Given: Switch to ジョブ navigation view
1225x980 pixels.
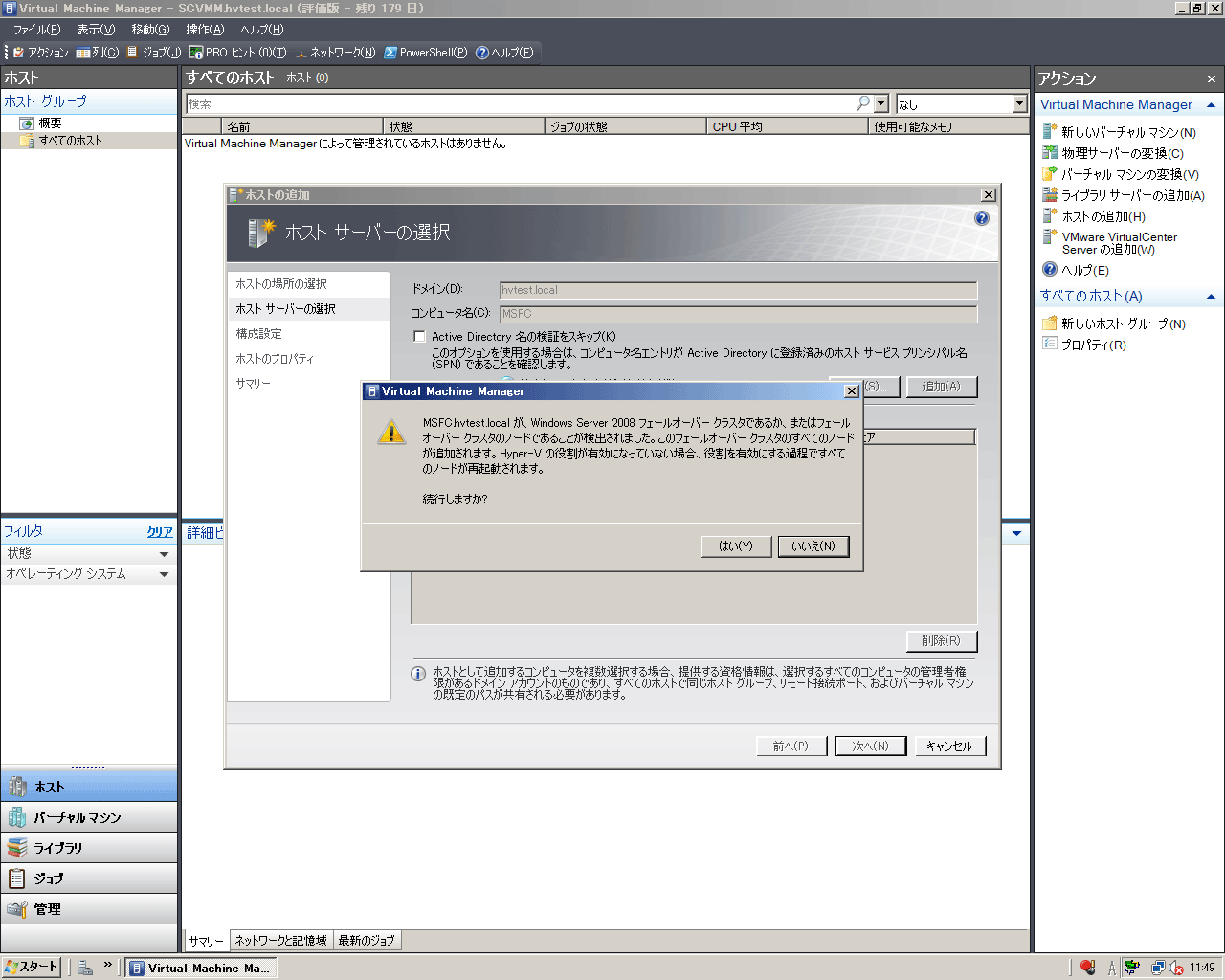Looking at the screenshot, I should [x=89, y=879].
